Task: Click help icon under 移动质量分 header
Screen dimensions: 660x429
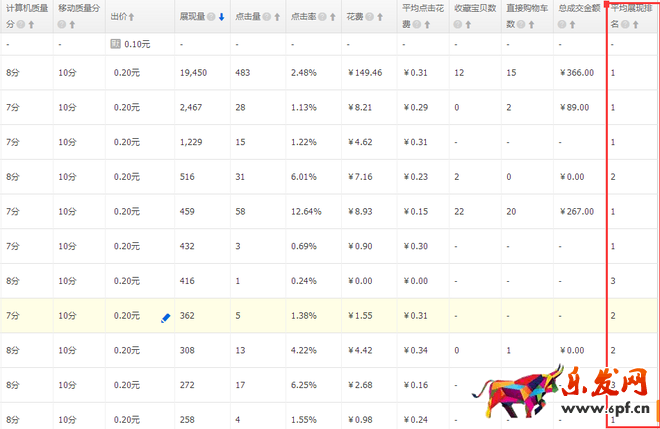Action: [x=62, y=24]
